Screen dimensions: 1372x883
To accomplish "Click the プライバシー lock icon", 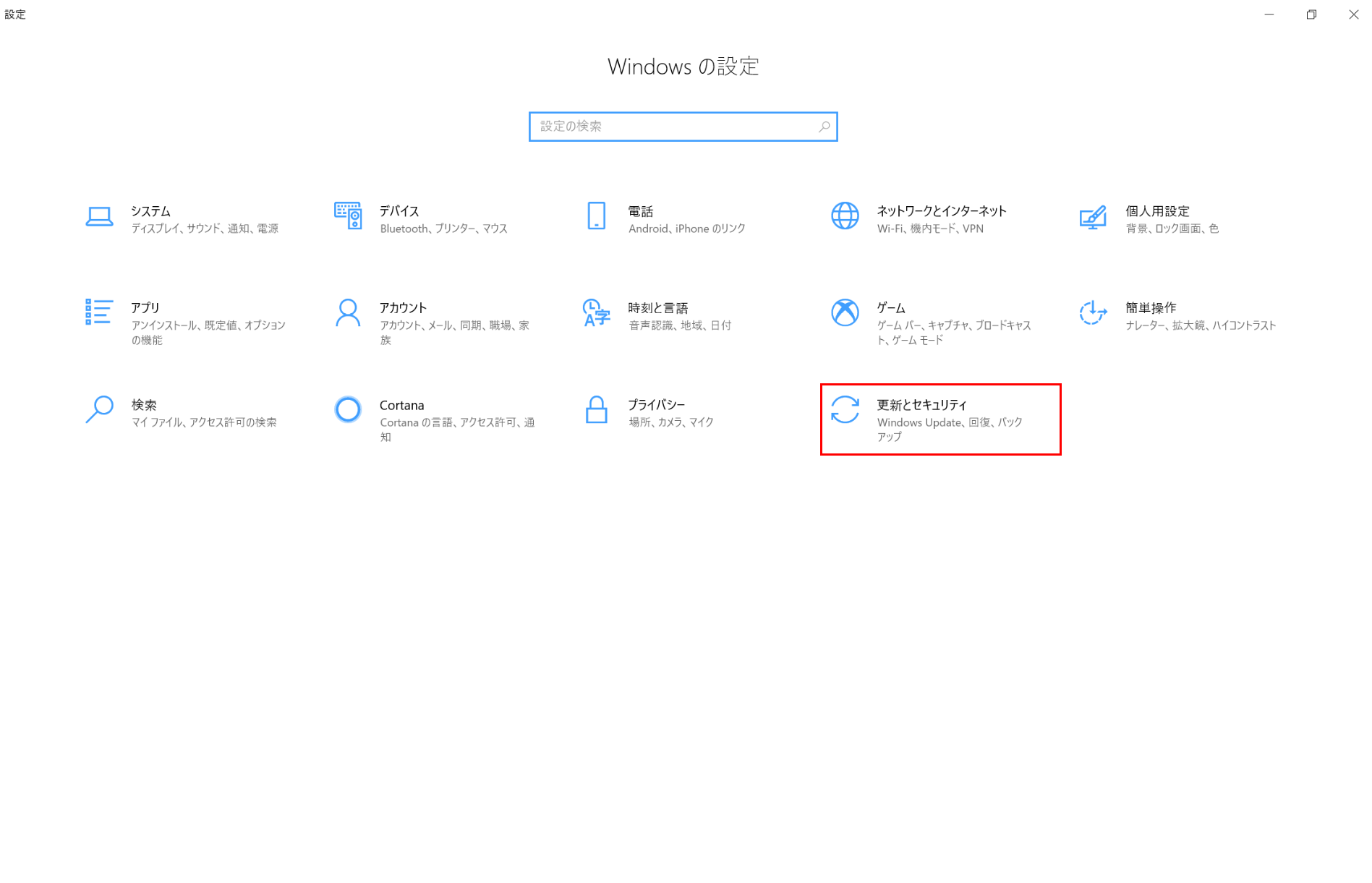I will [596, 409].
